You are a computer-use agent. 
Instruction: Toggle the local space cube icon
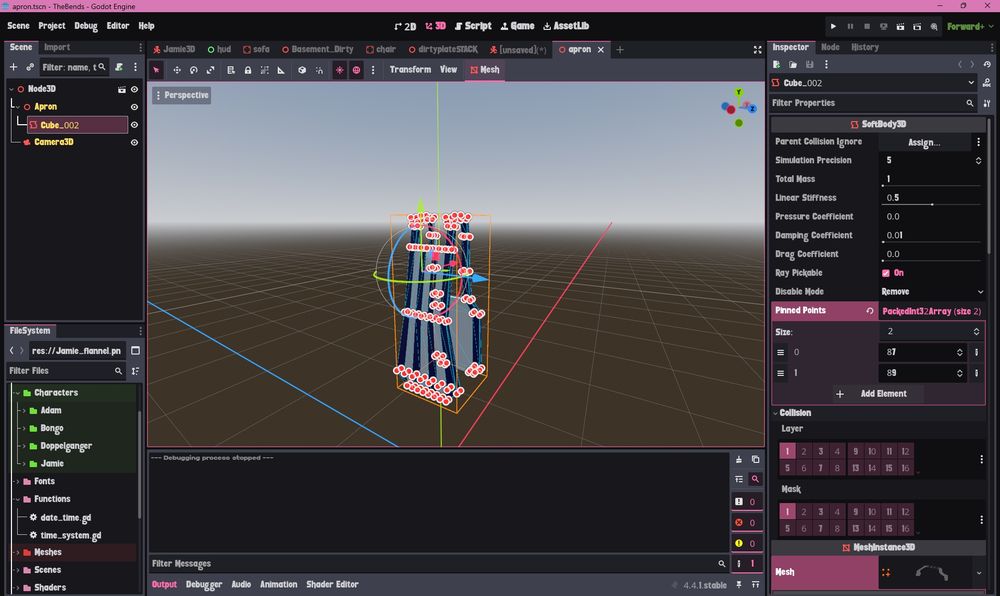302,70
